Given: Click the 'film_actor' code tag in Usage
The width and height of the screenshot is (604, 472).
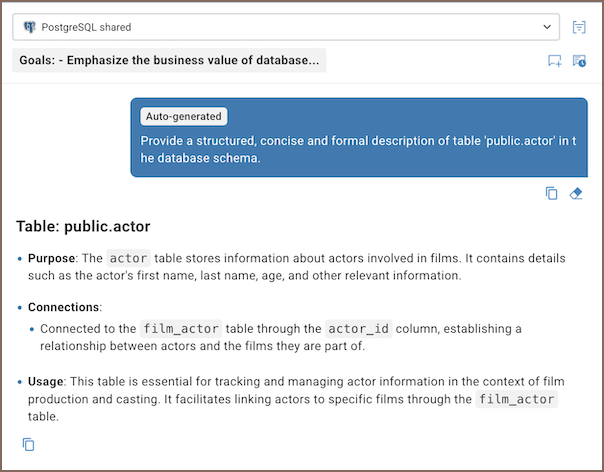Looking at the screenshot, I should pos(515,399).
